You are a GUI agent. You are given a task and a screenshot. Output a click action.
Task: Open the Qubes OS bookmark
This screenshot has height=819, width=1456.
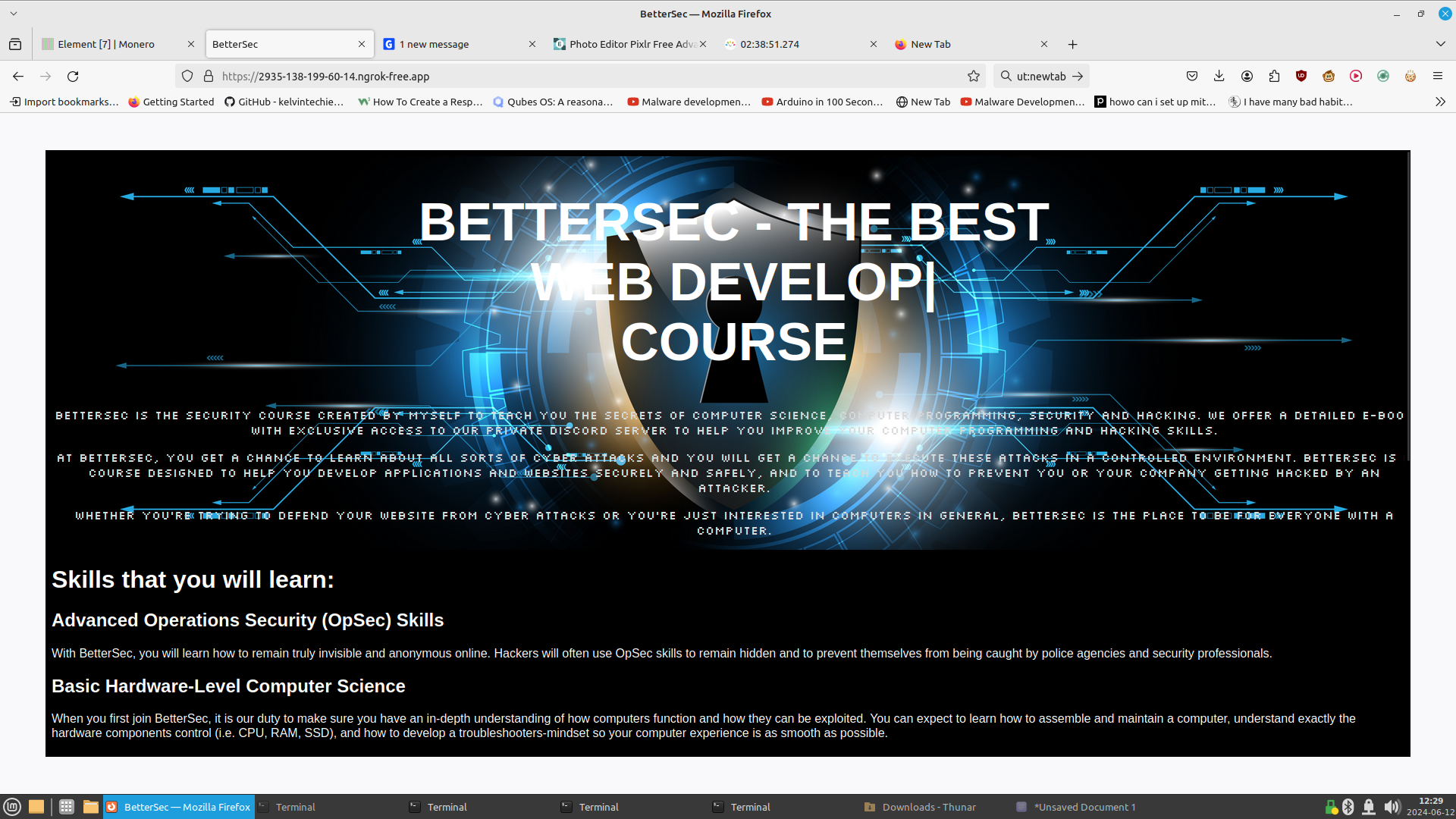pos(553,102)
